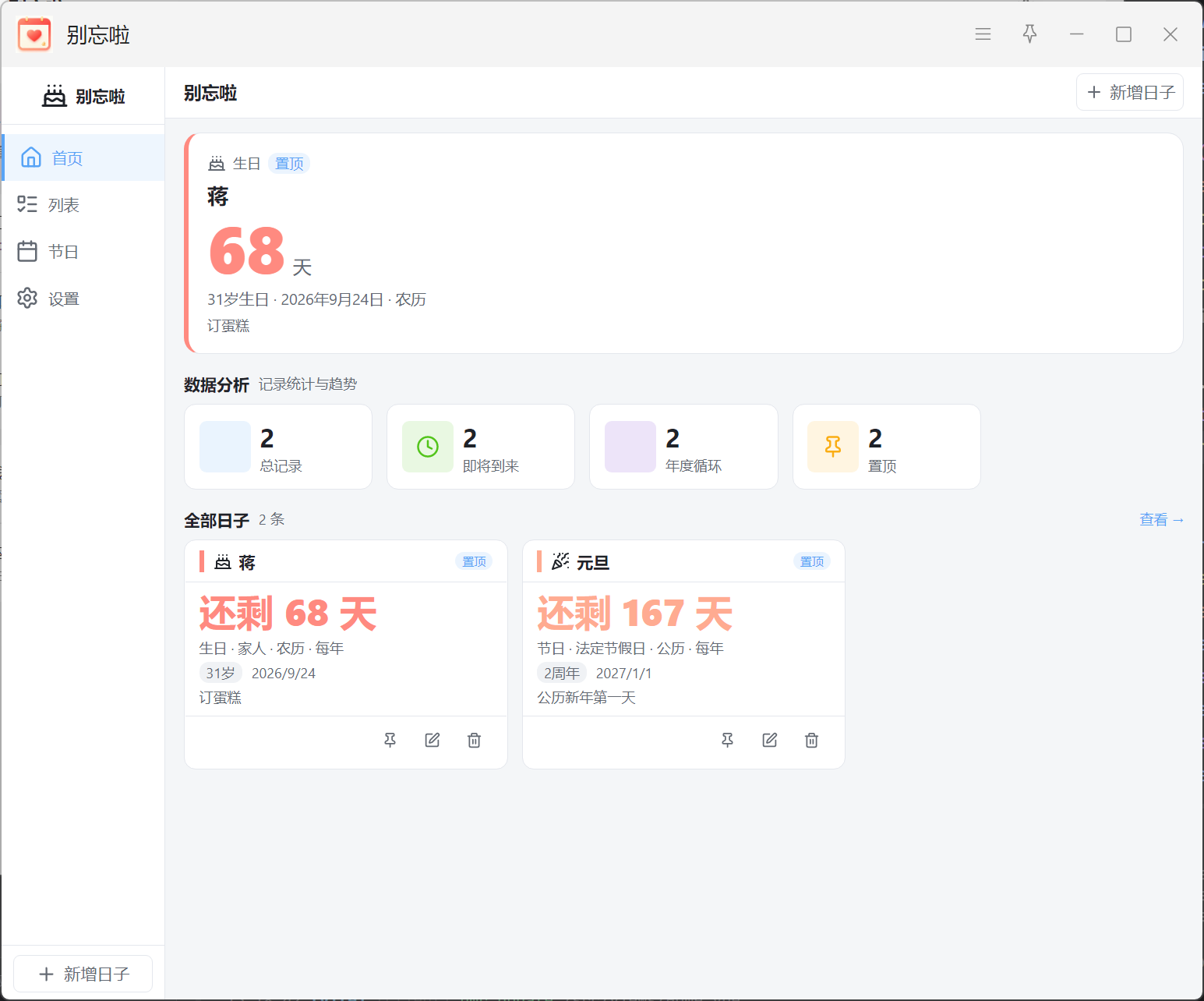
Task: Click the pin icon on 元旦 card
Action: pos(728,740)
